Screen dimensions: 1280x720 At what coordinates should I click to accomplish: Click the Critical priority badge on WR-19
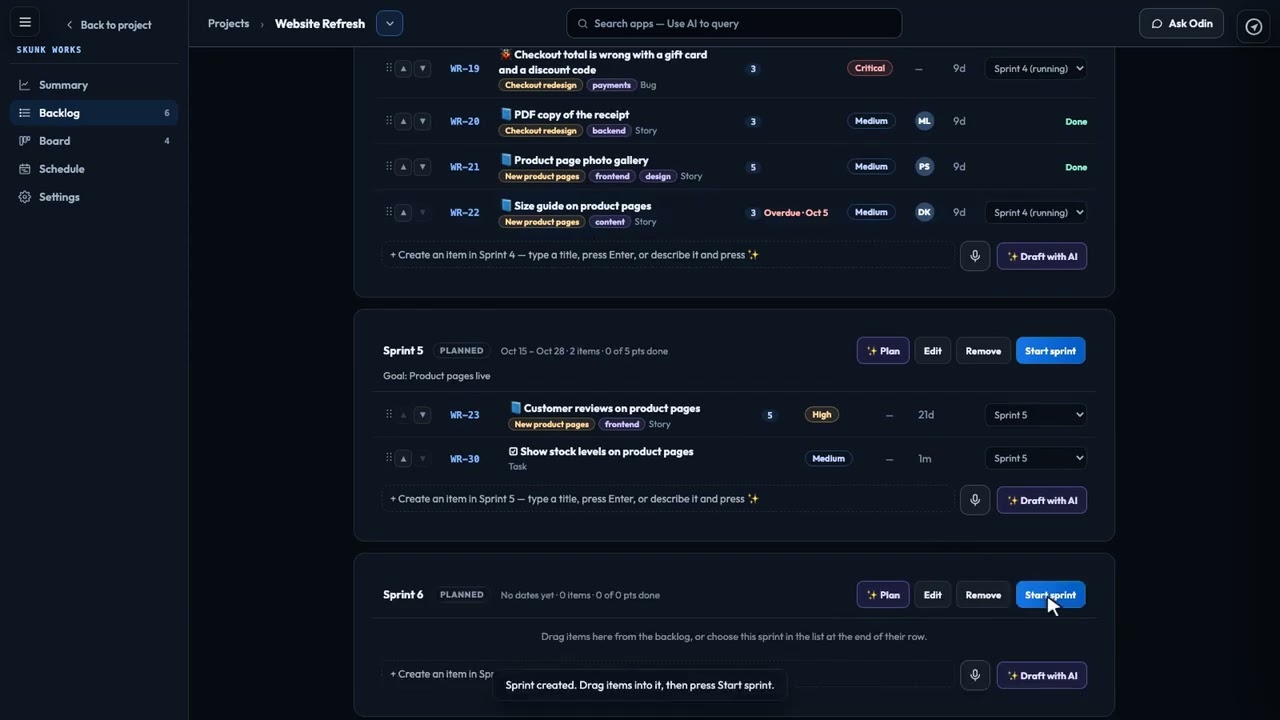[869, 68]
